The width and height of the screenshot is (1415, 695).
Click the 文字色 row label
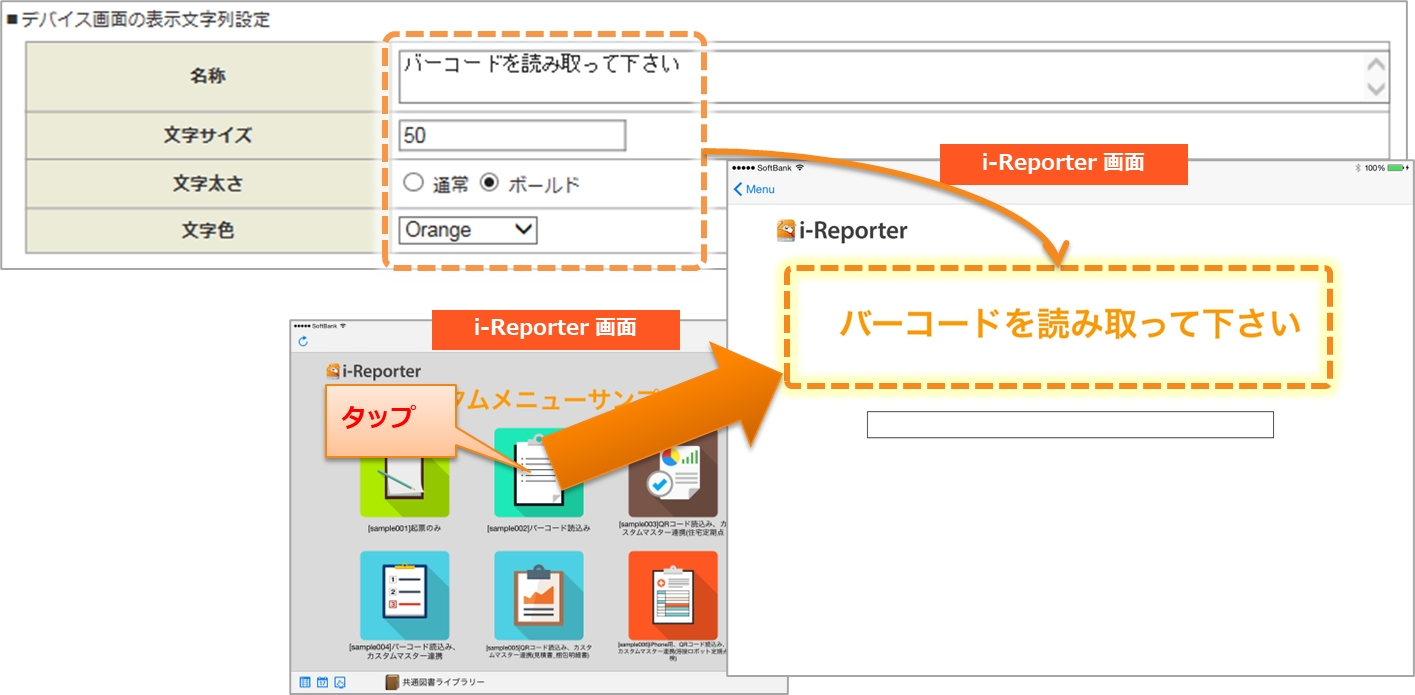207,230
